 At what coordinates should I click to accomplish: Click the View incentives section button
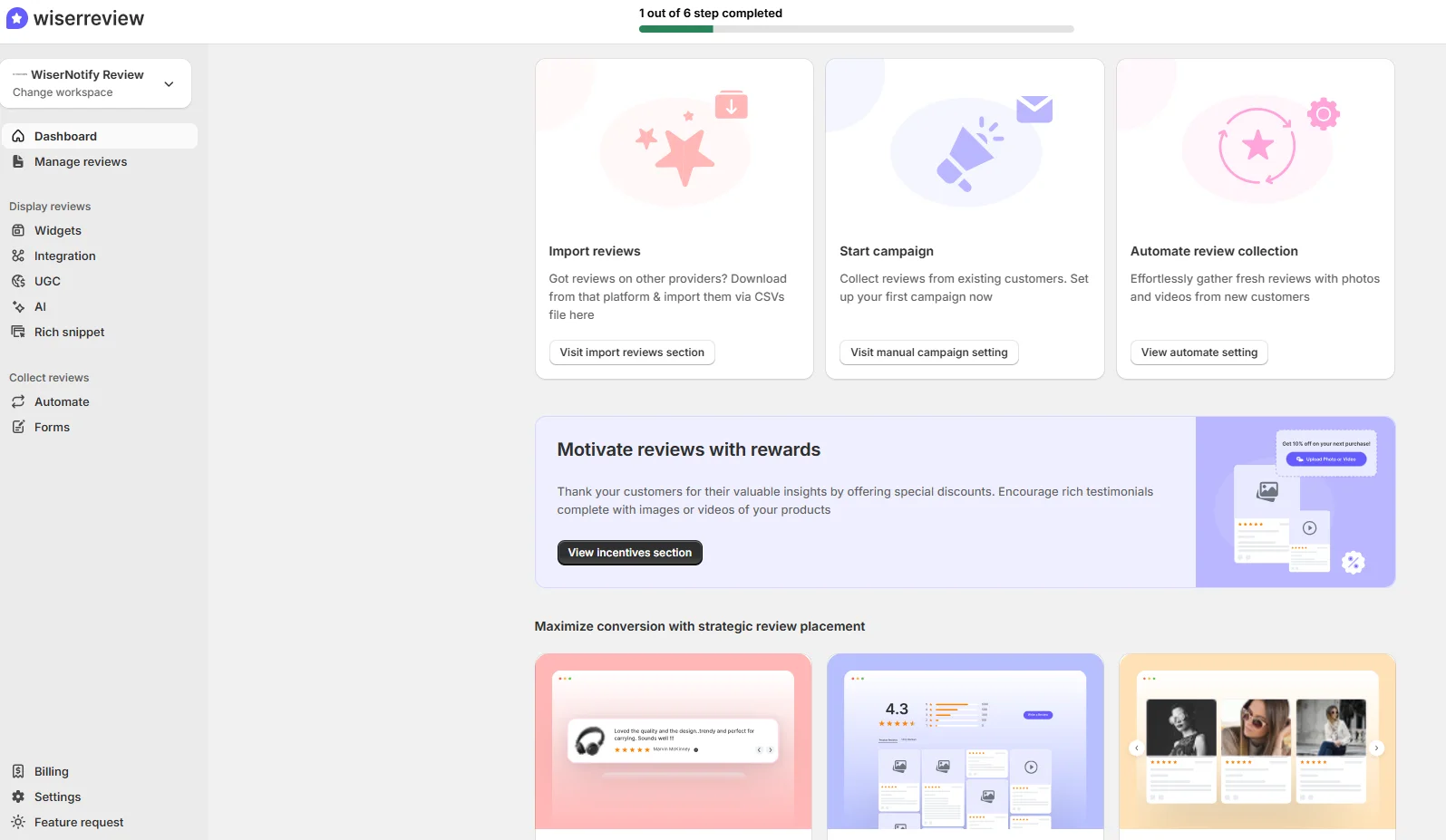(x=629, y=553)
